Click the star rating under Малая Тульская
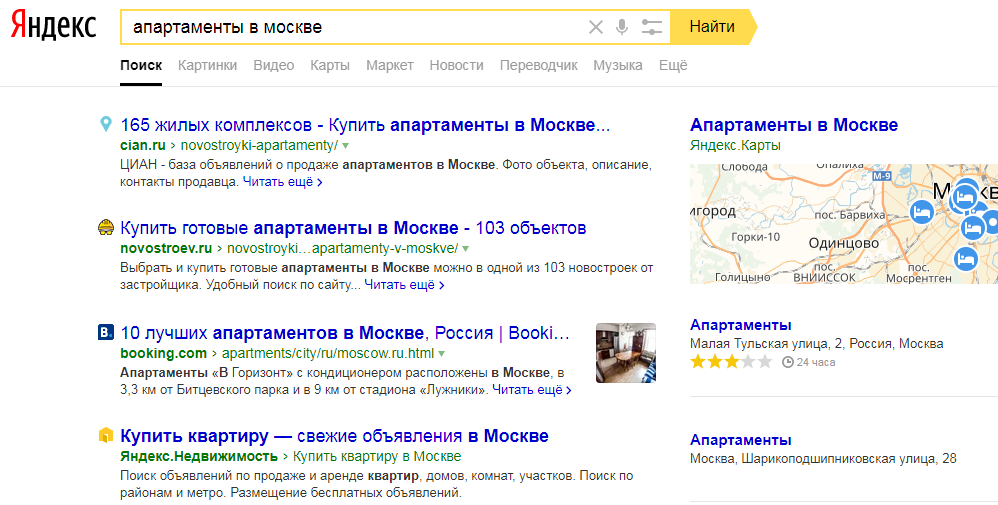Image resolution: width=998 pixels, height=505 pixels. coord(731,362)
